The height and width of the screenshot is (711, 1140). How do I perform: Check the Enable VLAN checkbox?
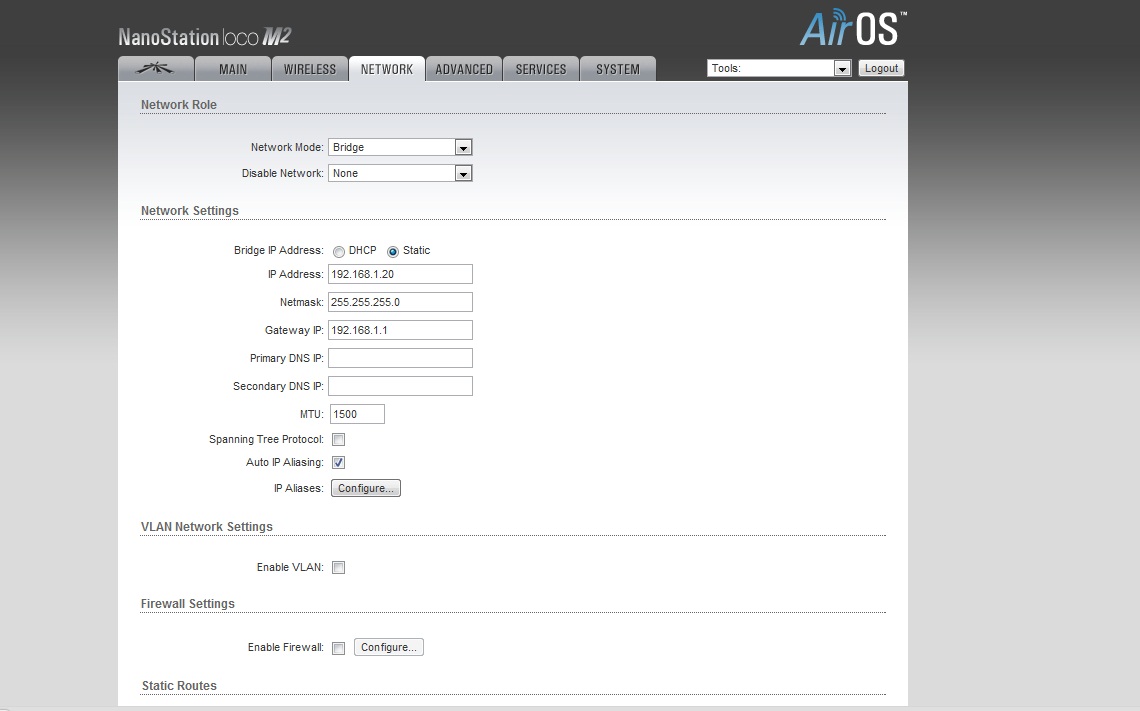pyautogui.click(x=339, y=568)
